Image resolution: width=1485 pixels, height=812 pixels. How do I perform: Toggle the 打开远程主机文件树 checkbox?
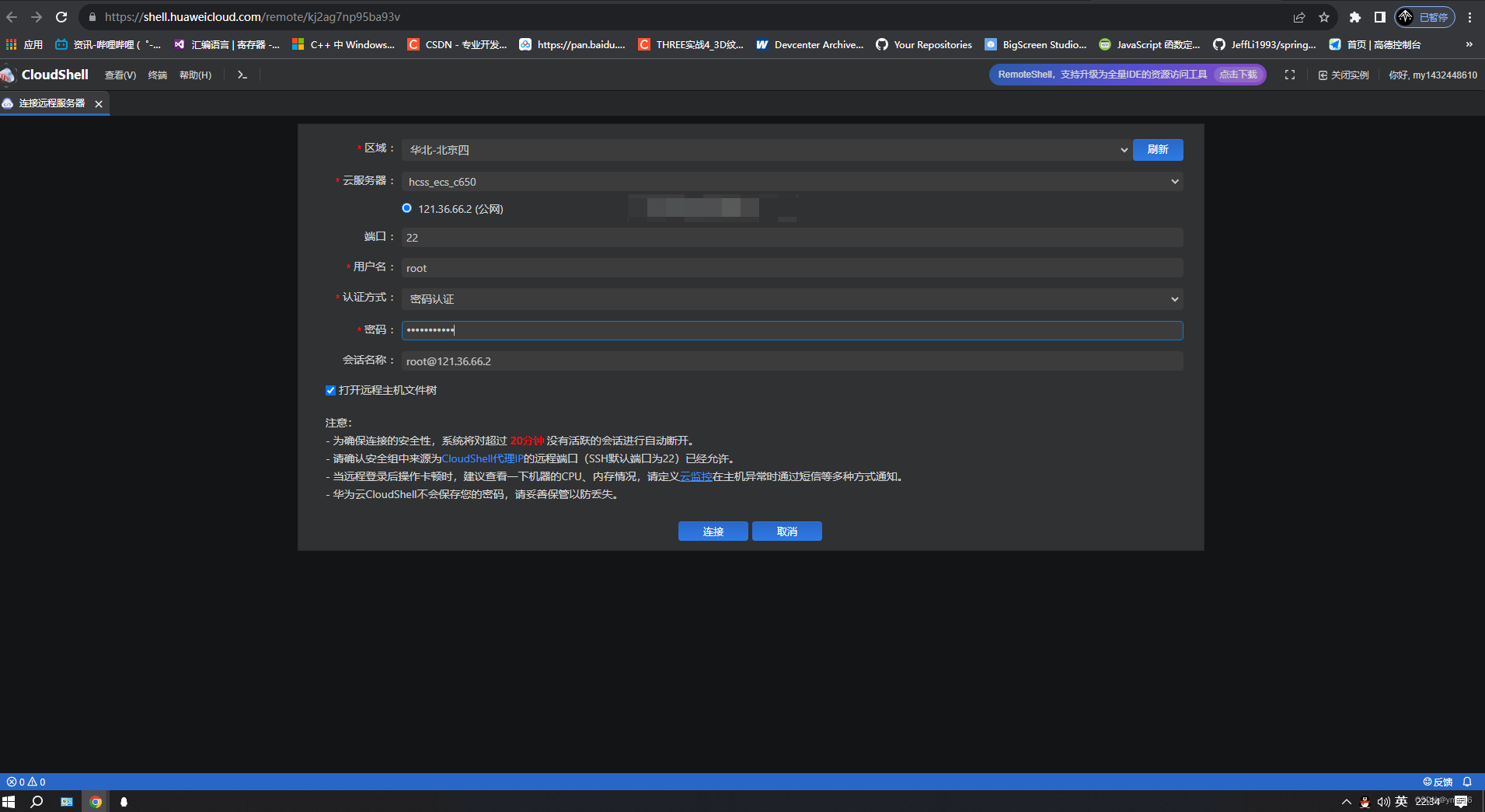click(330, 390)
